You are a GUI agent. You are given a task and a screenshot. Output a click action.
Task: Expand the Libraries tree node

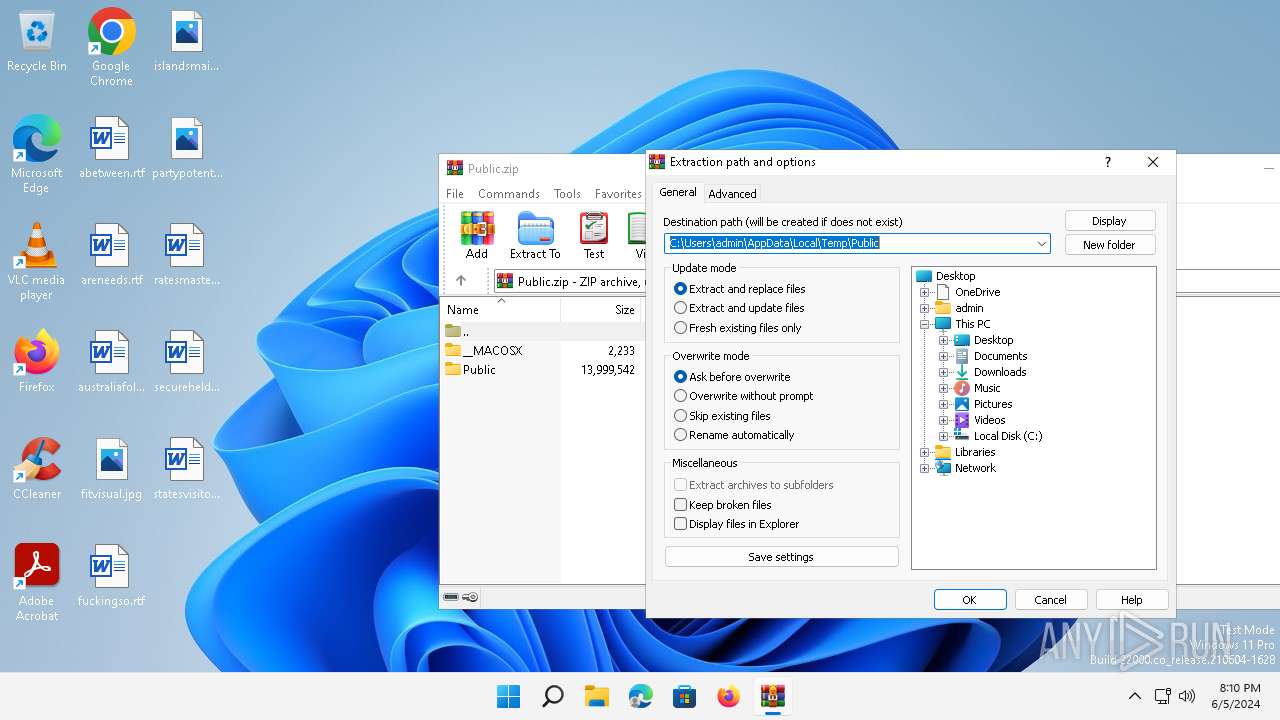tap(925, 452)
